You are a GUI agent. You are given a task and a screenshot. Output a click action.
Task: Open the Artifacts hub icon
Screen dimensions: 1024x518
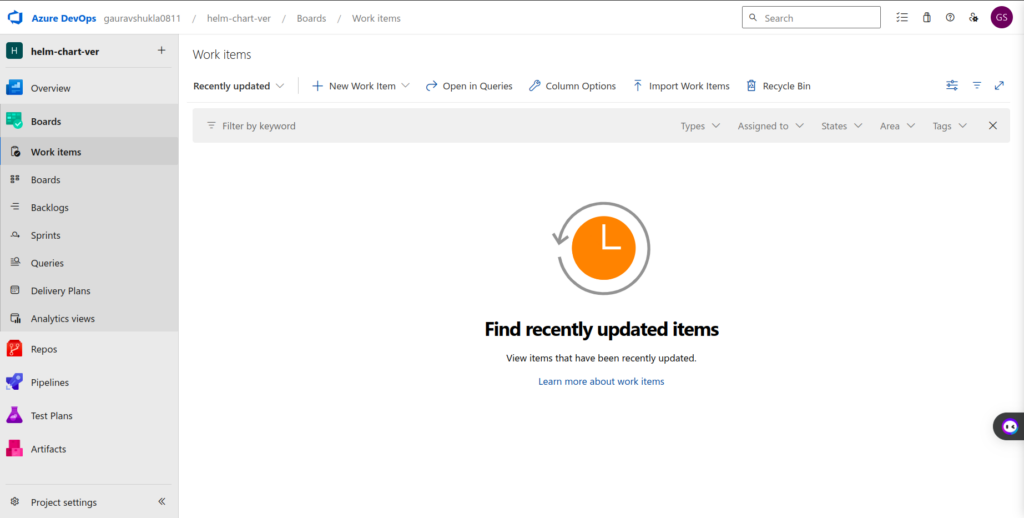pyautogui.click(x=15, y=449)
